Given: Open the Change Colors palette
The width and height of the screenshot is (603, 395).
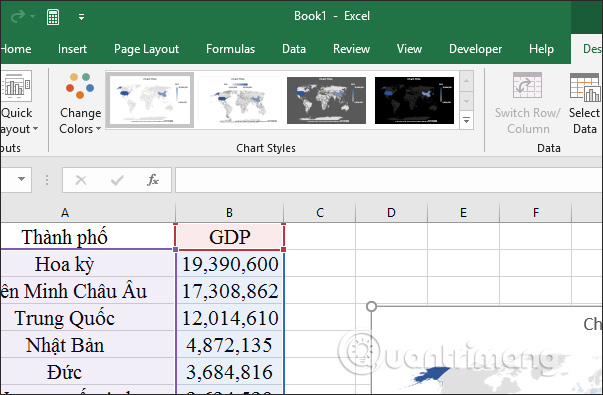Looking at the screenshot, I should click(80, 103).
